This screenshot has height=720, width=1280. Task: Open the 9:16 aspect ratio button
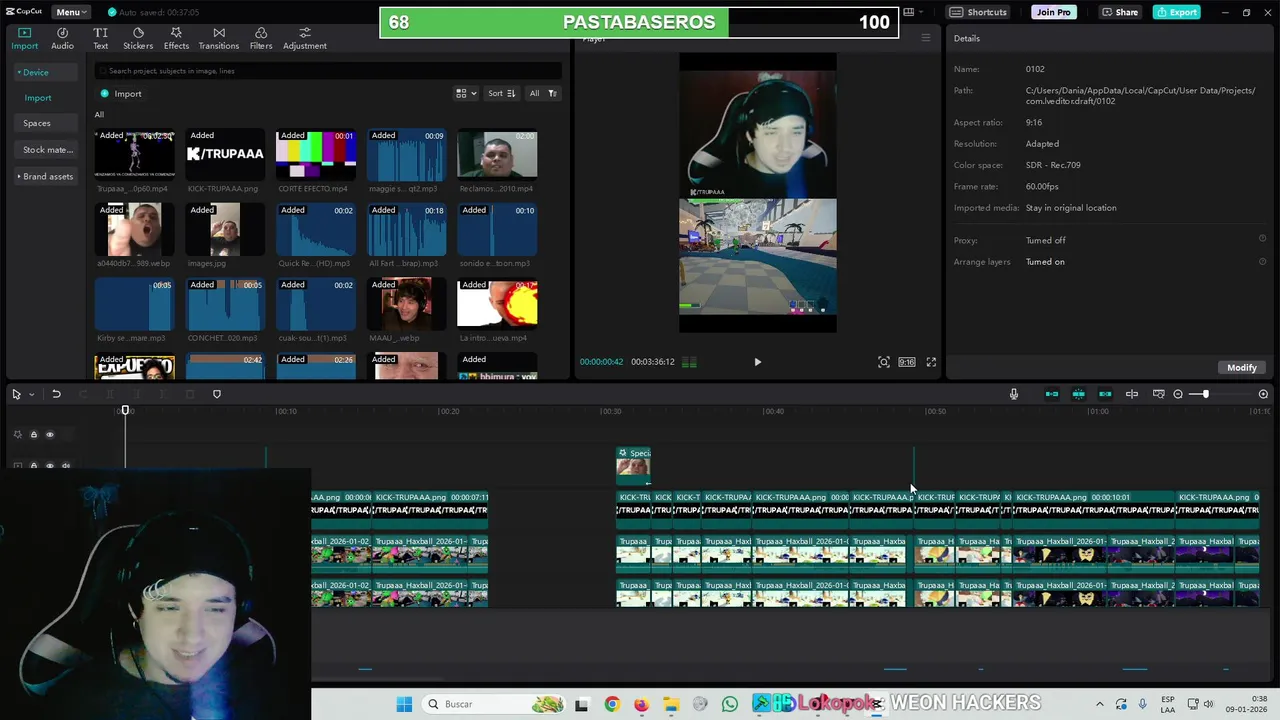(x=906, y=362)
